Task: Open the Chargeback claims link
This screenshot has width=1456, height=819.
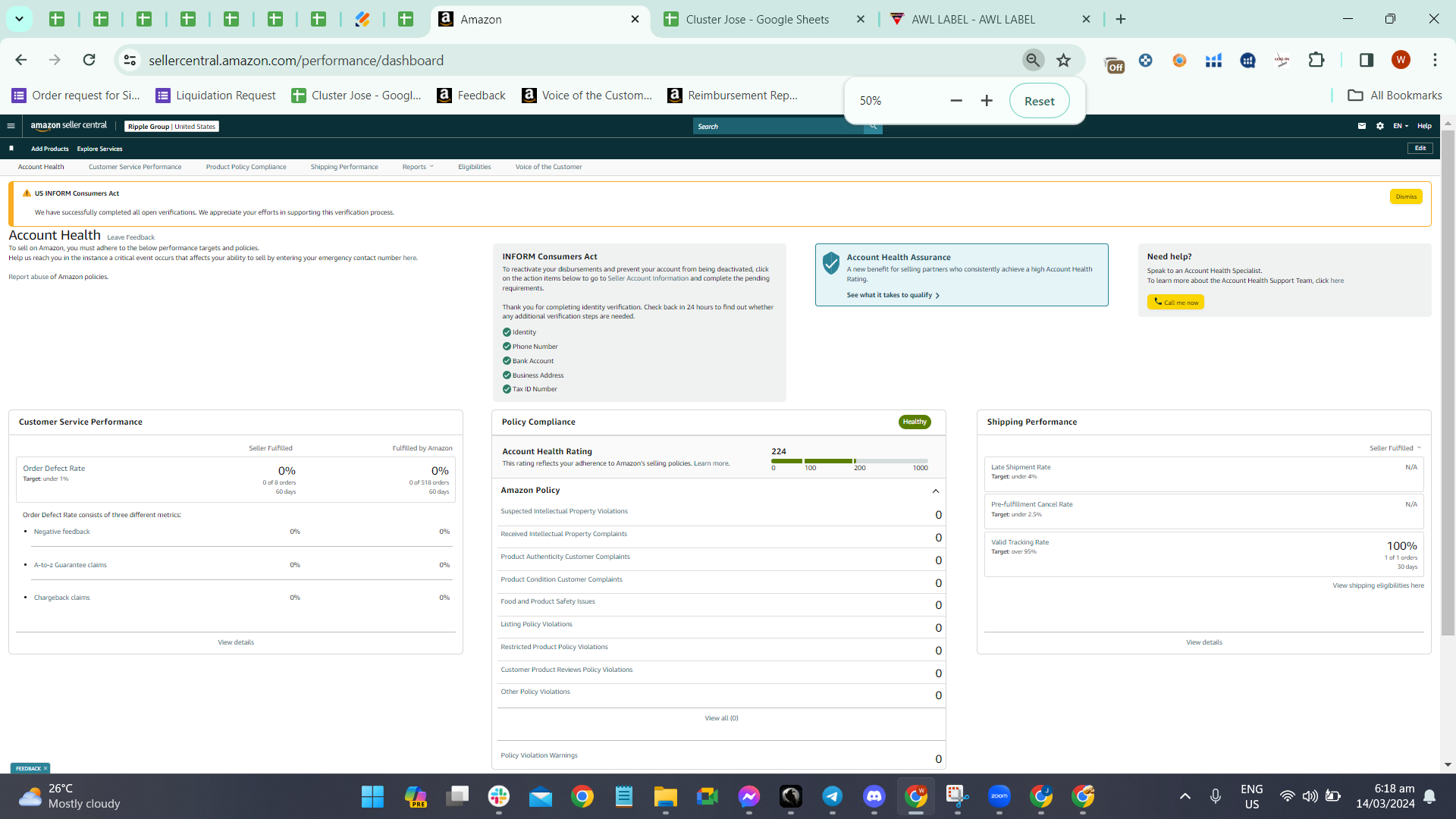Action: (x=61, y=598)
